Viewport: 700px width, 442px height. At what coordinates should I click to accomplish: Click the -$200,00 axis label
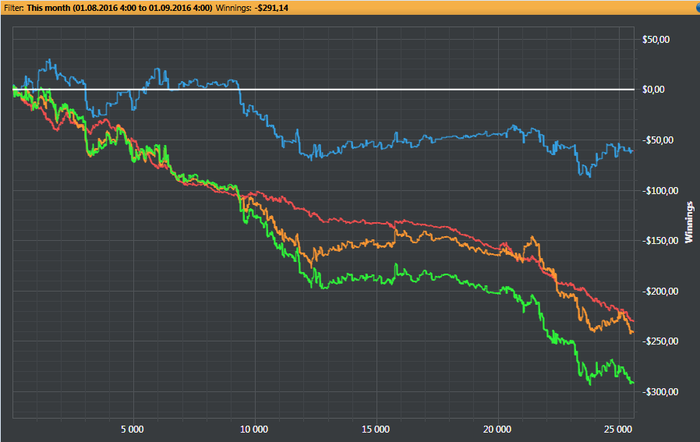pyautogui.click(x=660, y=292)
